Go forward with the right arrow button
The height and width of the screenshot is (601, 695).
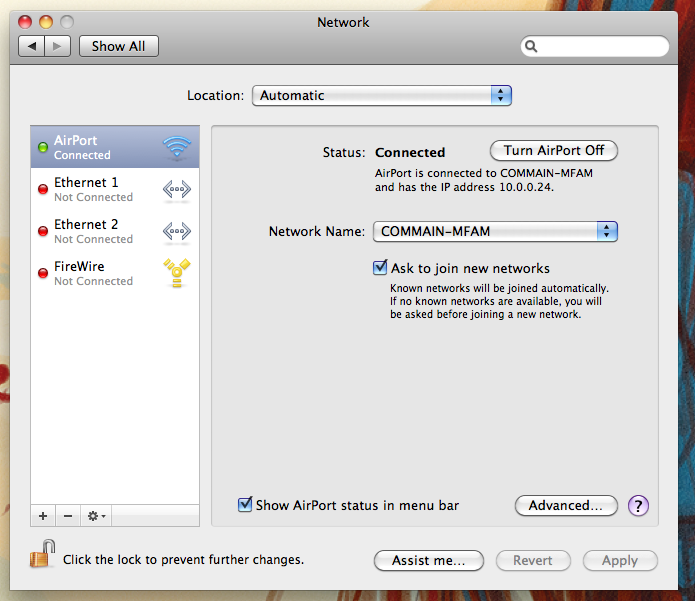coord(57,46)
